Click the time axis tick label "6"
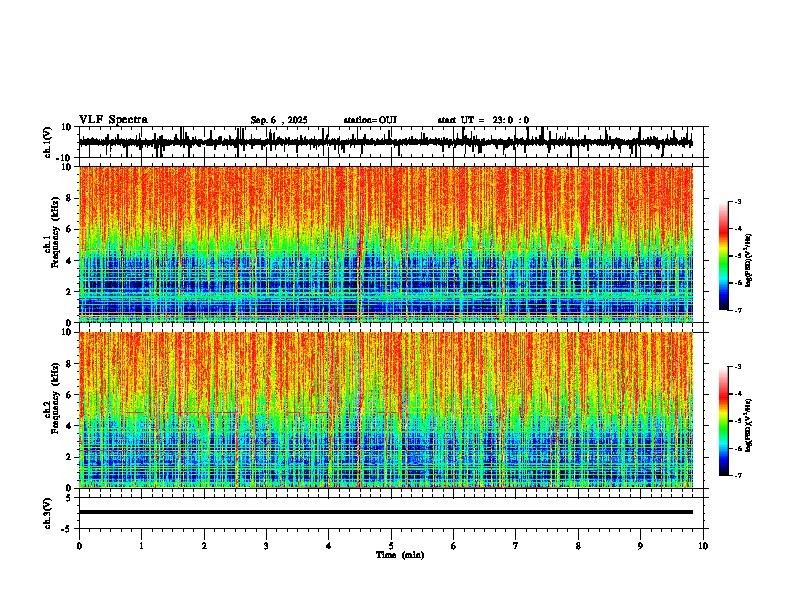Viewport: 792px width, 612px height. tap(454, 546)
